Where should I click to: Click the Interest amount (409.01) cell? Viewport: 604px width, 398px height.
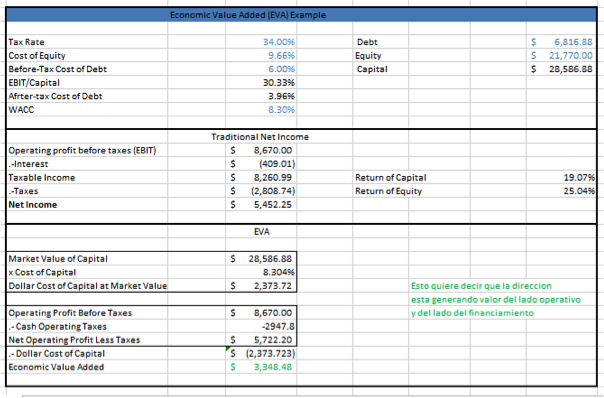(261, 164)
